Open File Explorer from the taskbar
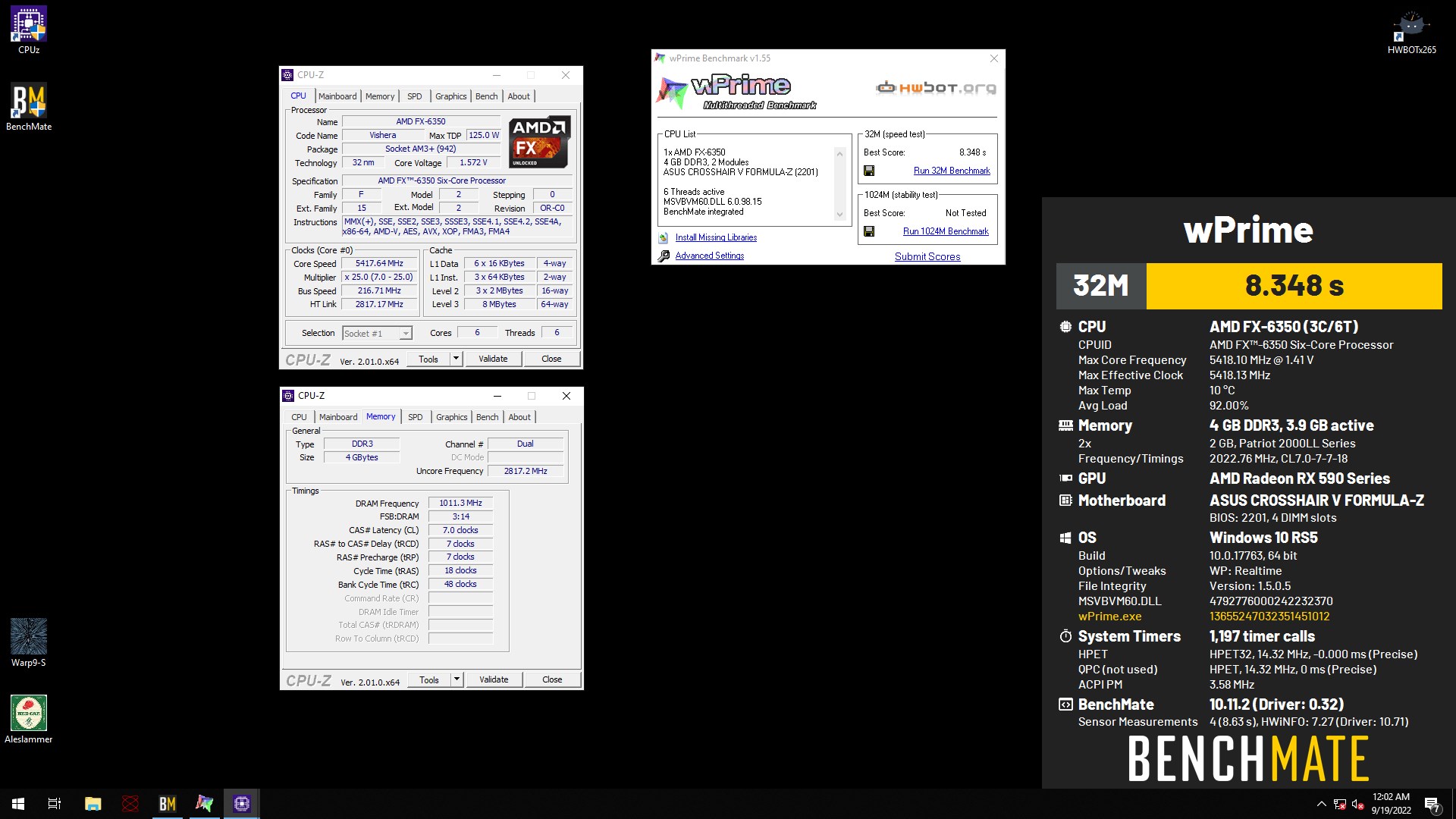Image resolution: width=1456 pixels, height=819 pixels. coord(93,804)
